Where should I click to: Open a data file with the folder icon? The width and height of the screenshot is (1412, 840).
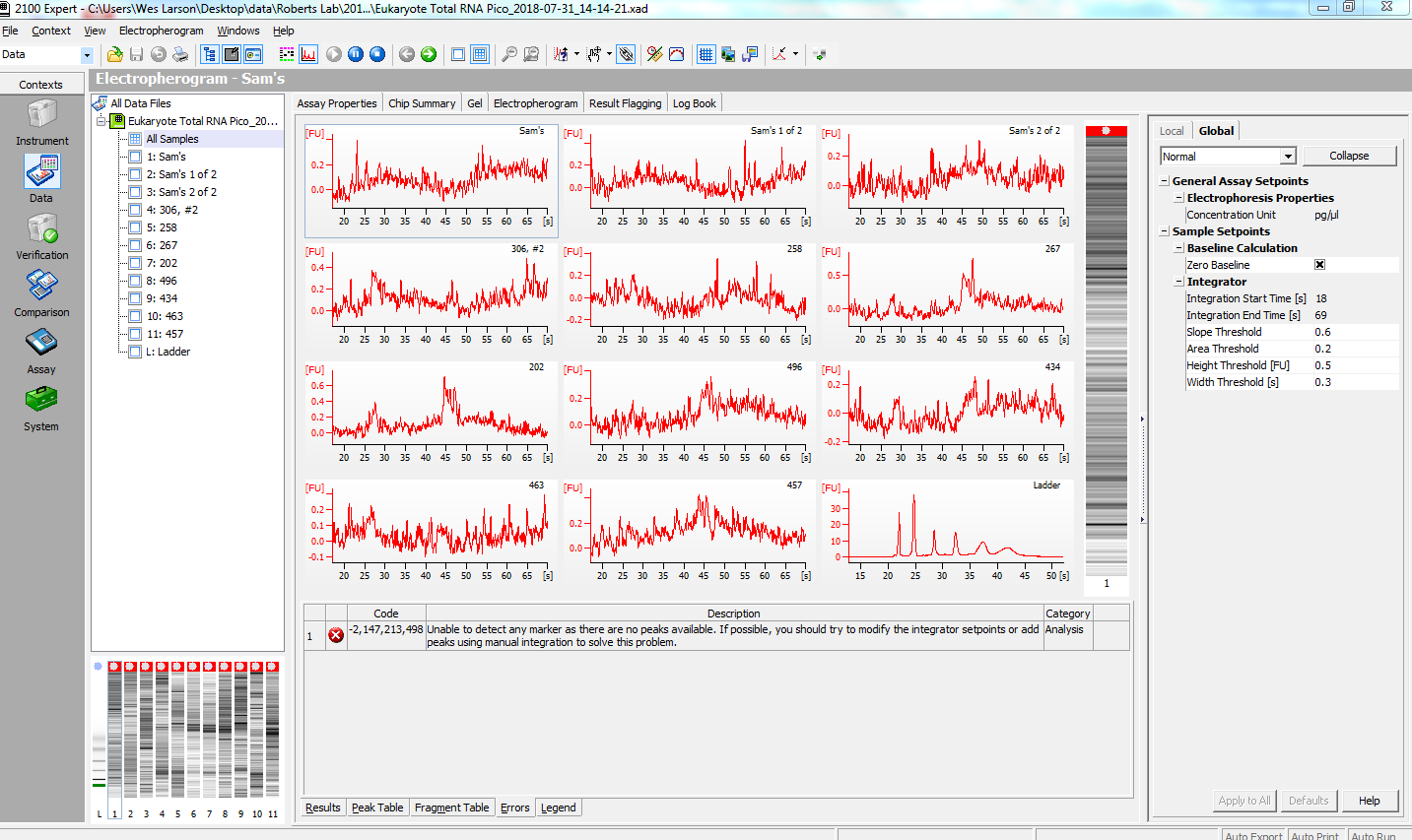click(x=115, y=54)
